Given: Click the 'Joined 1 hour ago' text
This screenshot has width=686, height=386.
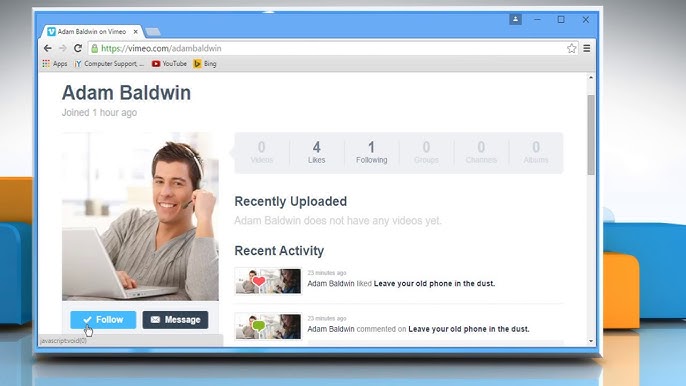Looking at the screenshot, I should point(99,112).
